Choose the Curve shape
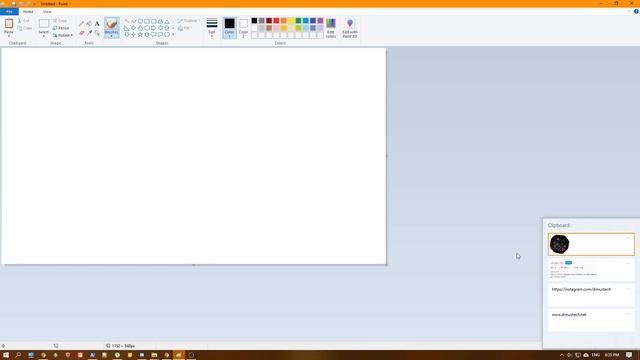640x360 pixels. (133, 21)
